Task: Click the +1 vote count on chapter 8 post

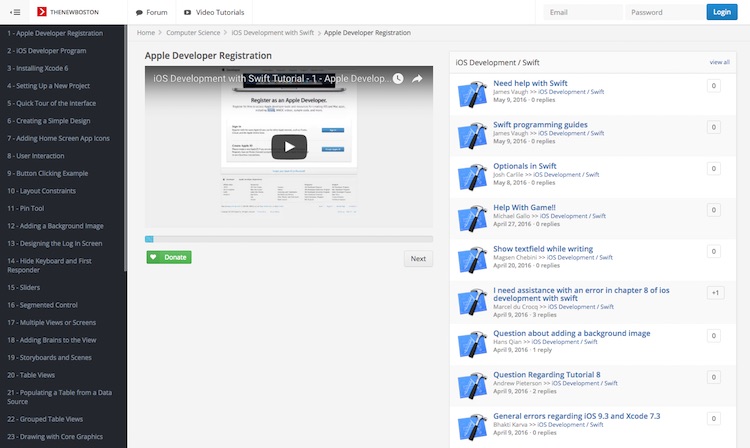Action: click(x=715, y=293)
